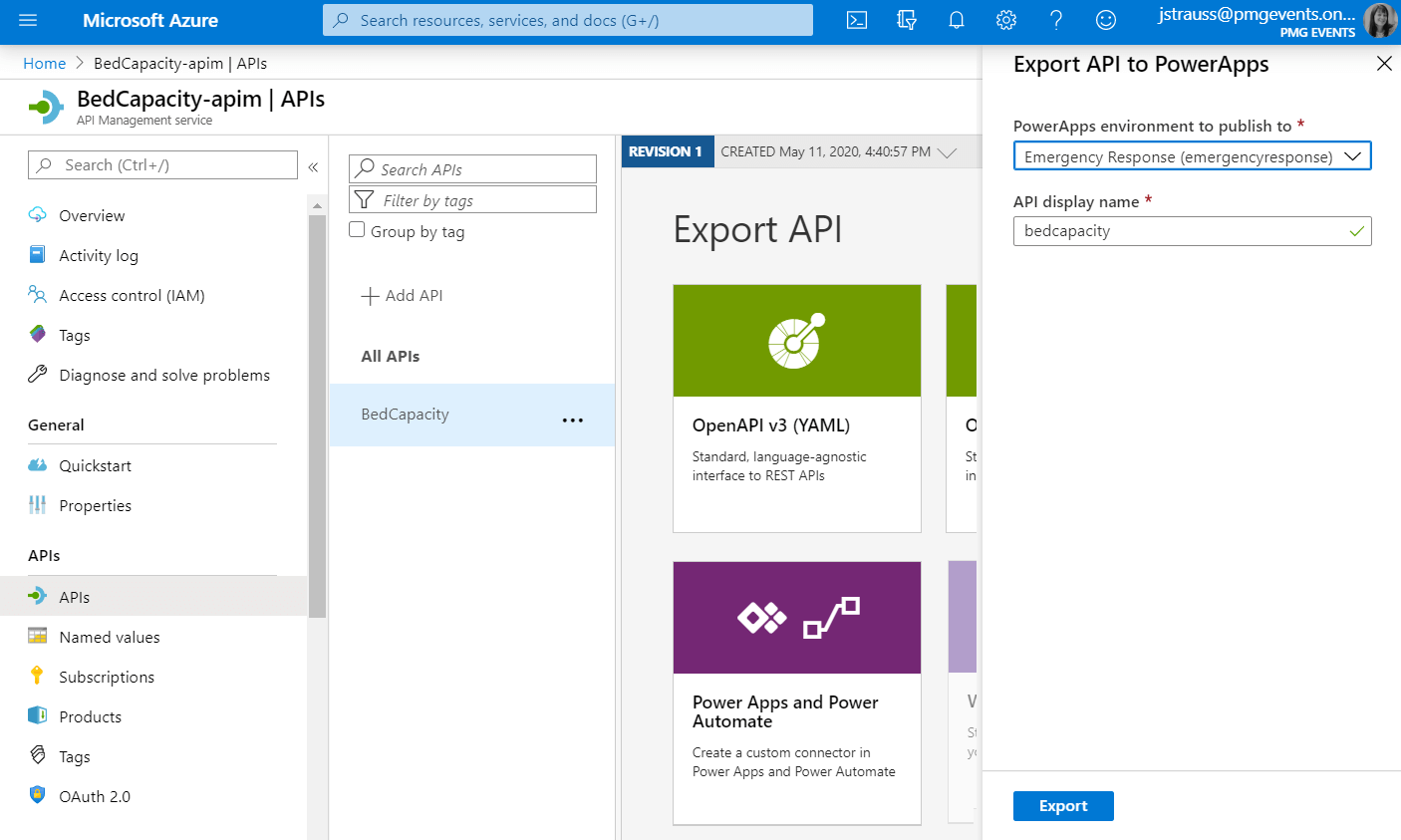Collapse the resource menu with the double chevron

pos(313,167)
